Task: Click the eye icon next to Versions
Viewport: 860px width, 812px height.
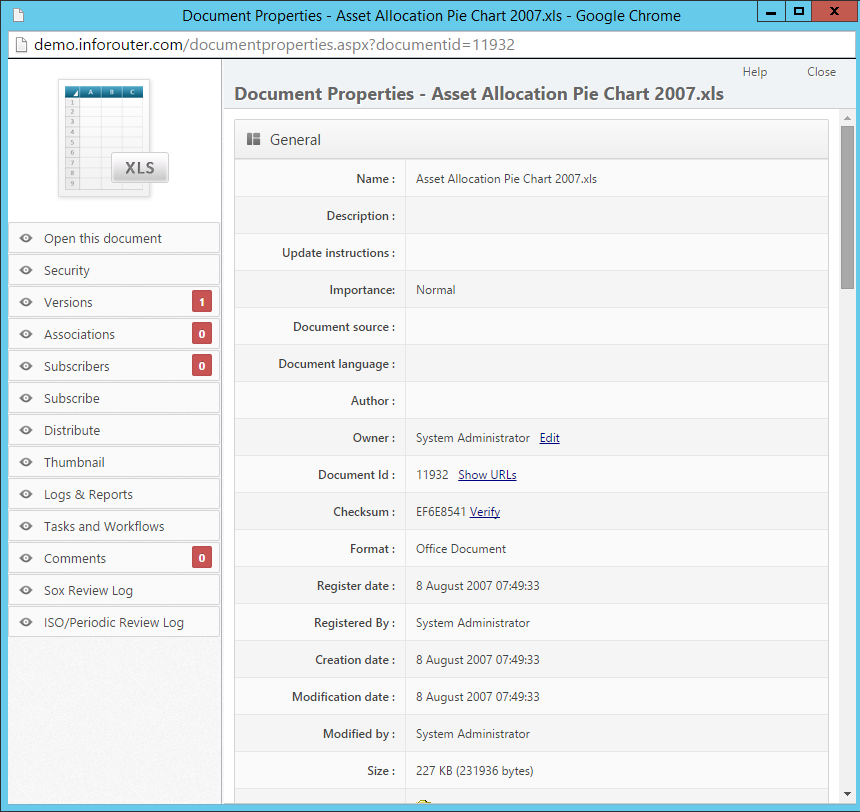Action: click(x=25, y=302)
